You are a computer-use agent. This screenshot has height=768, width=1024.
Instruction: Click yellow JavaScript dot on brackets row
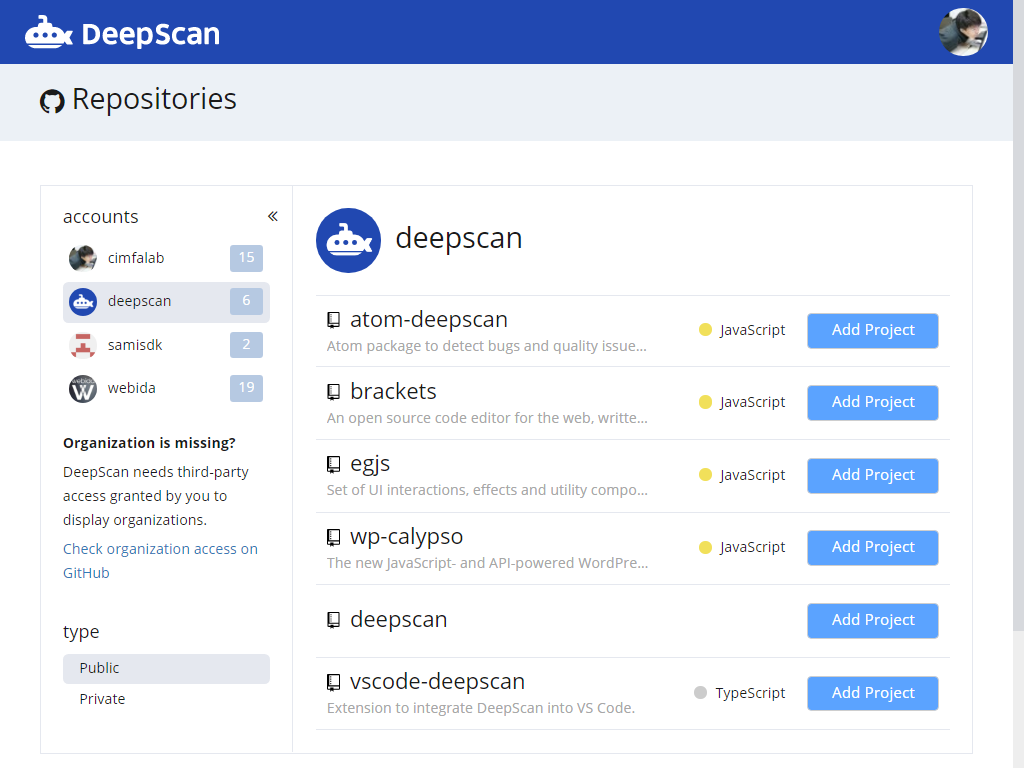click(705, 402)
